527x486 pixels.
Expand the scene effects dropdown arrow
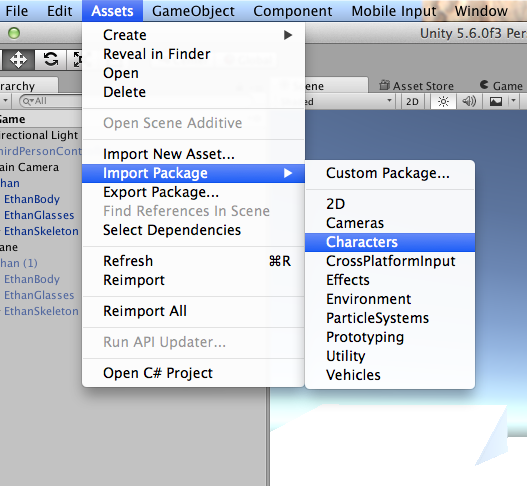pos(513,100)
